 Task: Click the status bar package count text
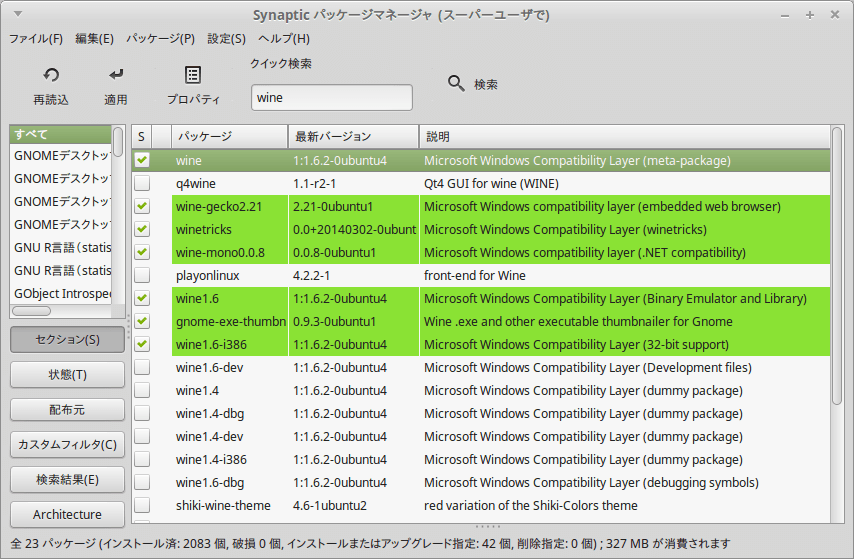coord(370,543)
